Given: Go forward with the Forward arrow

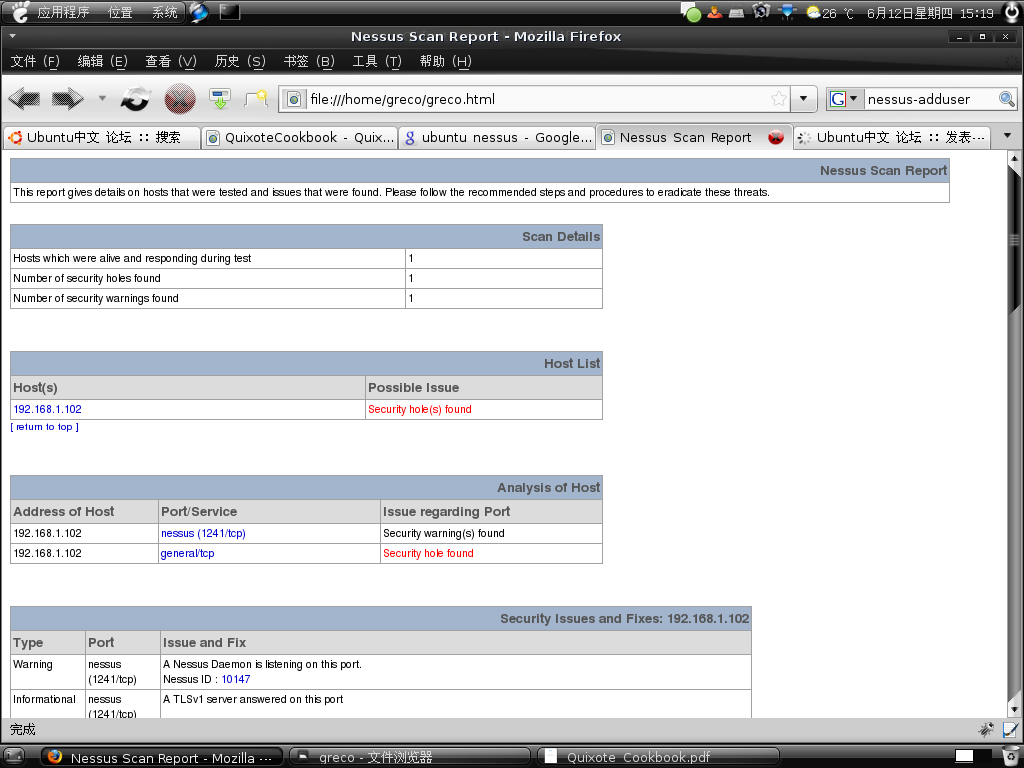Looking at the screenshot, I should coord(68,99).
